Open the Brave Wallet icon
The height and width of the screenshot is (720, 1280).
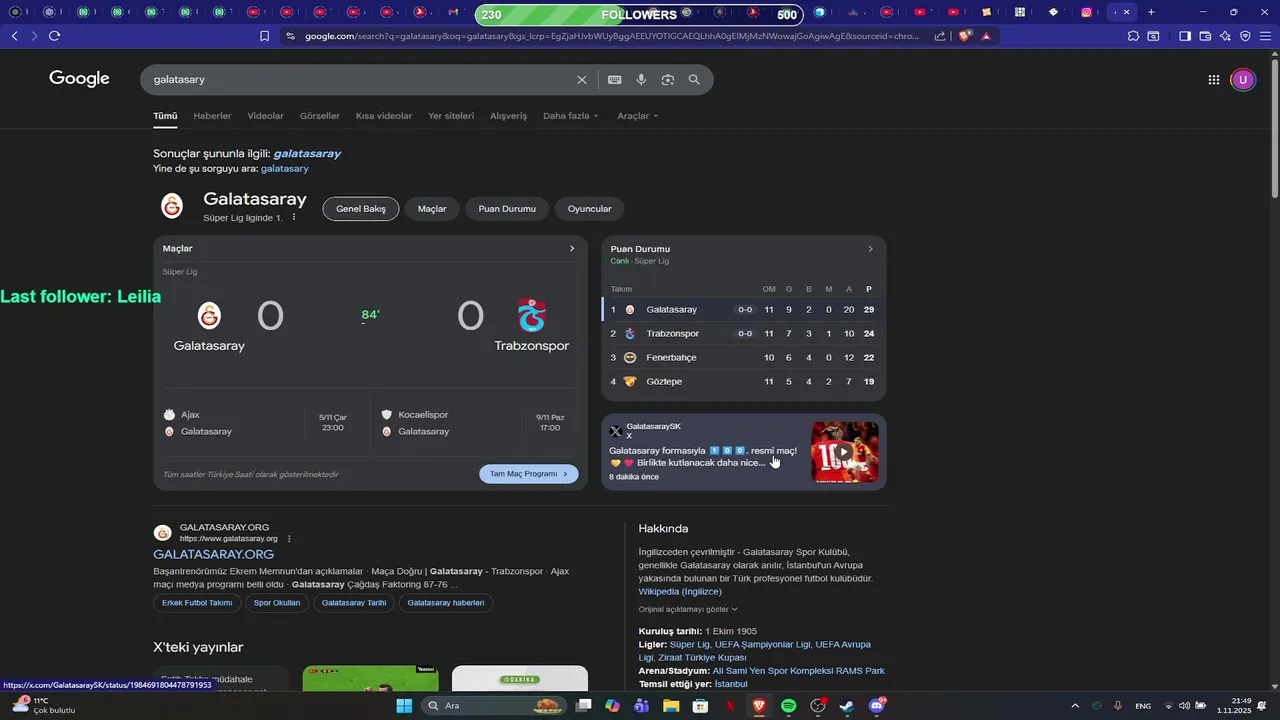(x=1205, y=36)
